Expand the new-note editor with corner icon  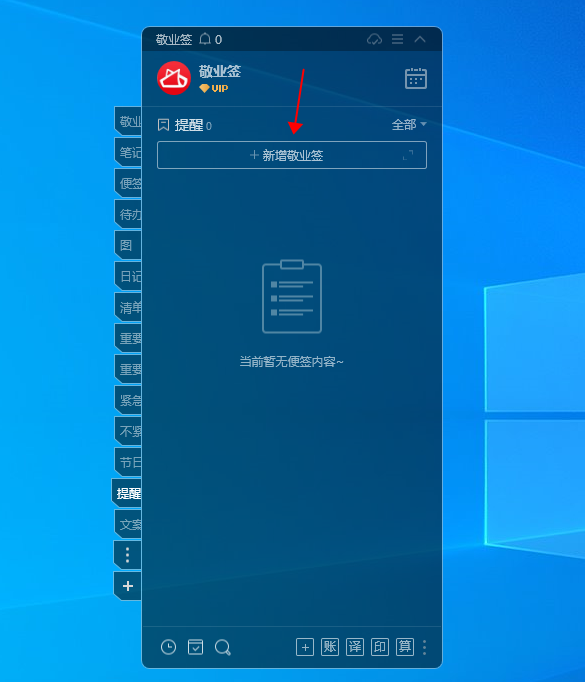(408, 155)
